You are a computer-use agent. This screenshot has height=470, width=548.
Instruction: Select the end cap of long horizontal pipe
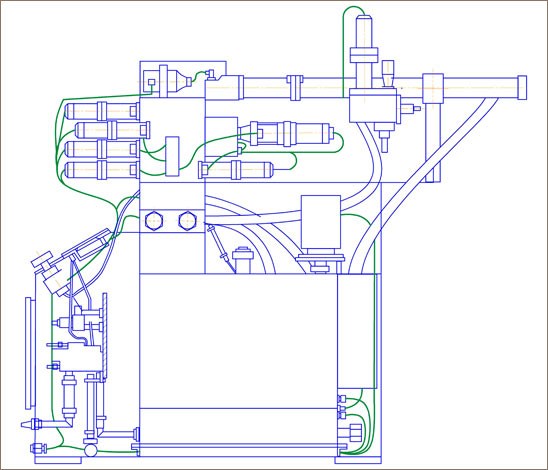[522, 88]
